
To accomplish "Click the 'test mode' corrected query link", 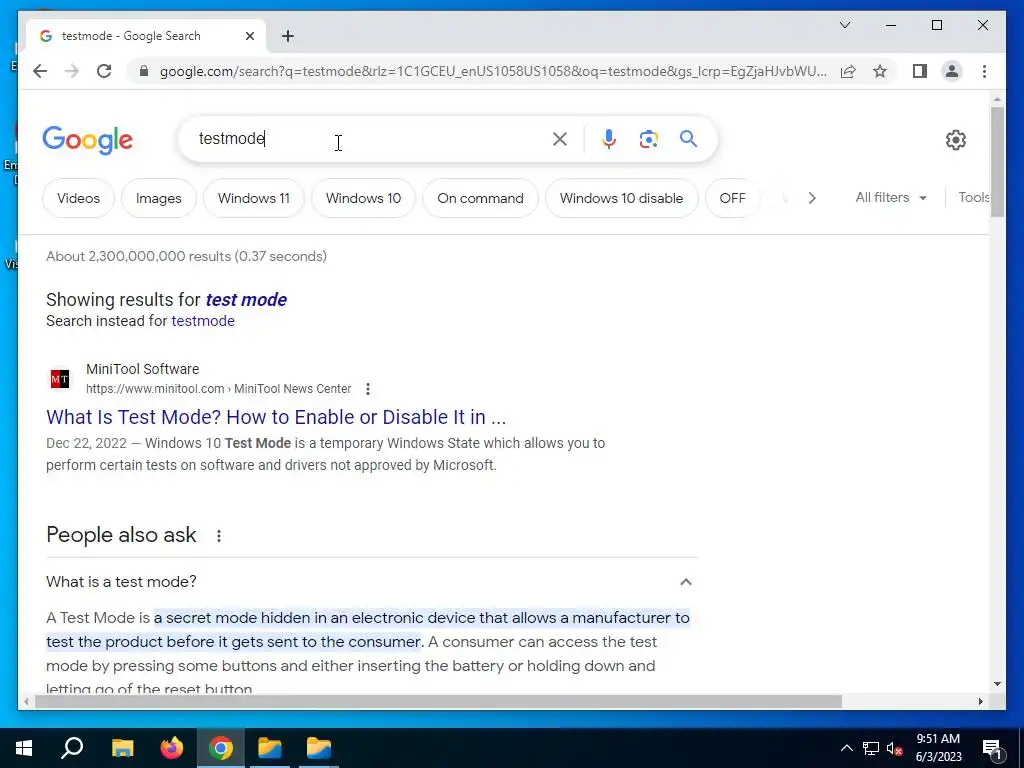I will pyautogui.click(x=246, y=300).
